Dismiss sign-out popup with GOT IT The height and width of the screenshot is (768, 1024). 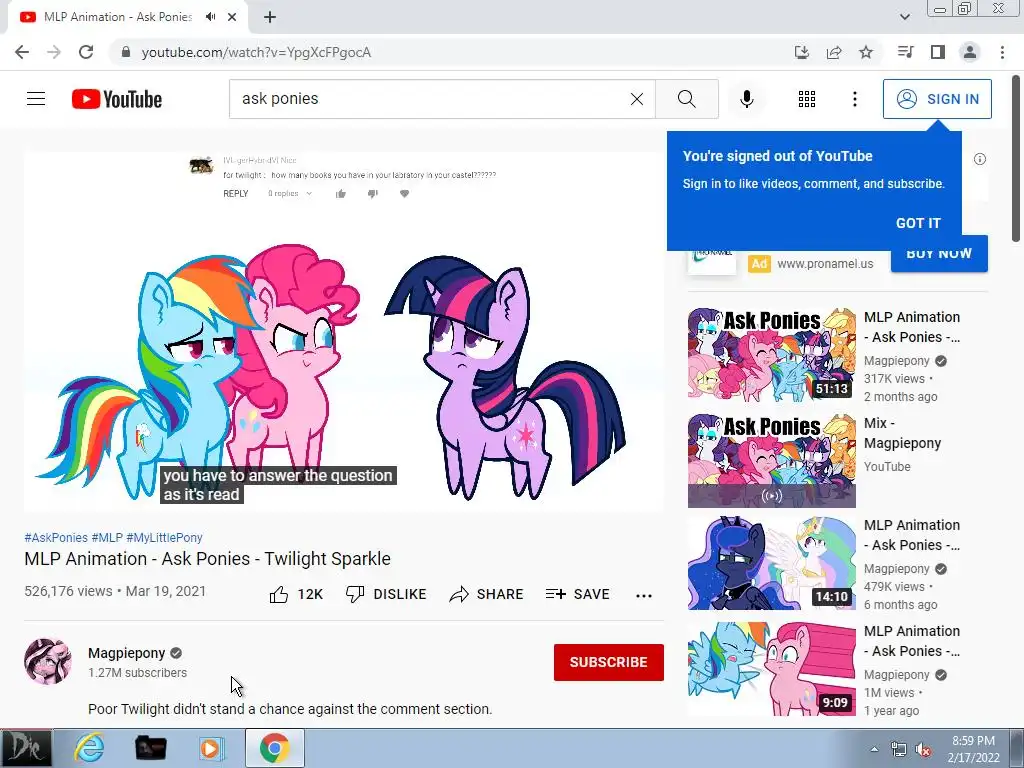coord(918,223)
